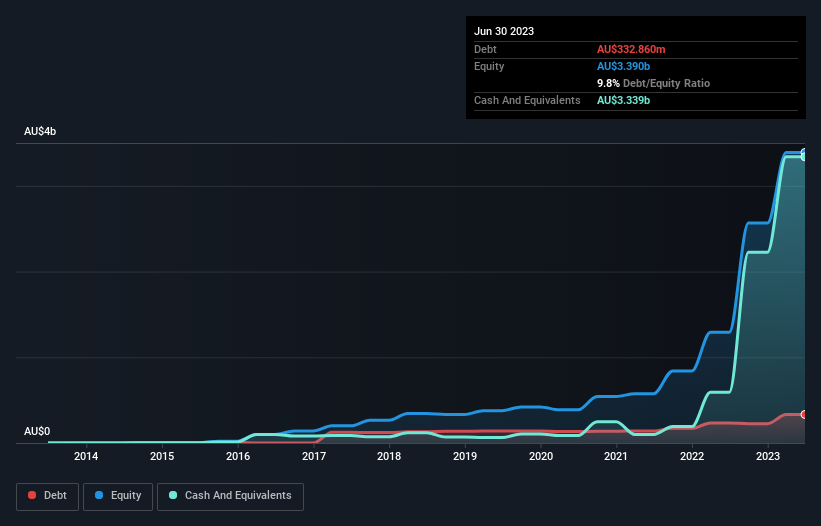Click the 9.8% Debt/Equity Ratio text
The height and width of the screenshot is (526, 821).
(x=653, y=83)
